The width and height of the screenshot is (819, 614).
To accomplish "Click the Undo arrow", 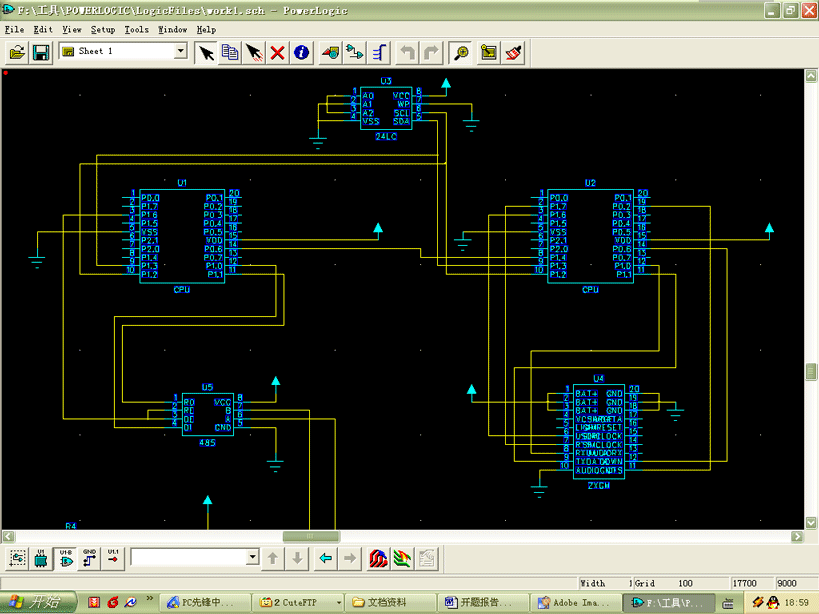I will 407,52.
